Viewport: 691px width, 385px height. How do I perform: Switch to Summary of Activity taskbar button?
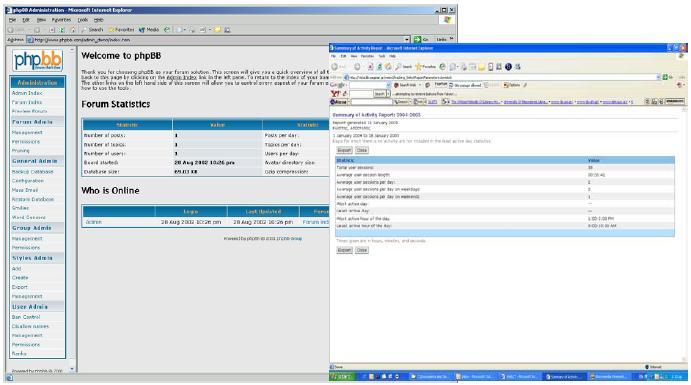[564, 377]
